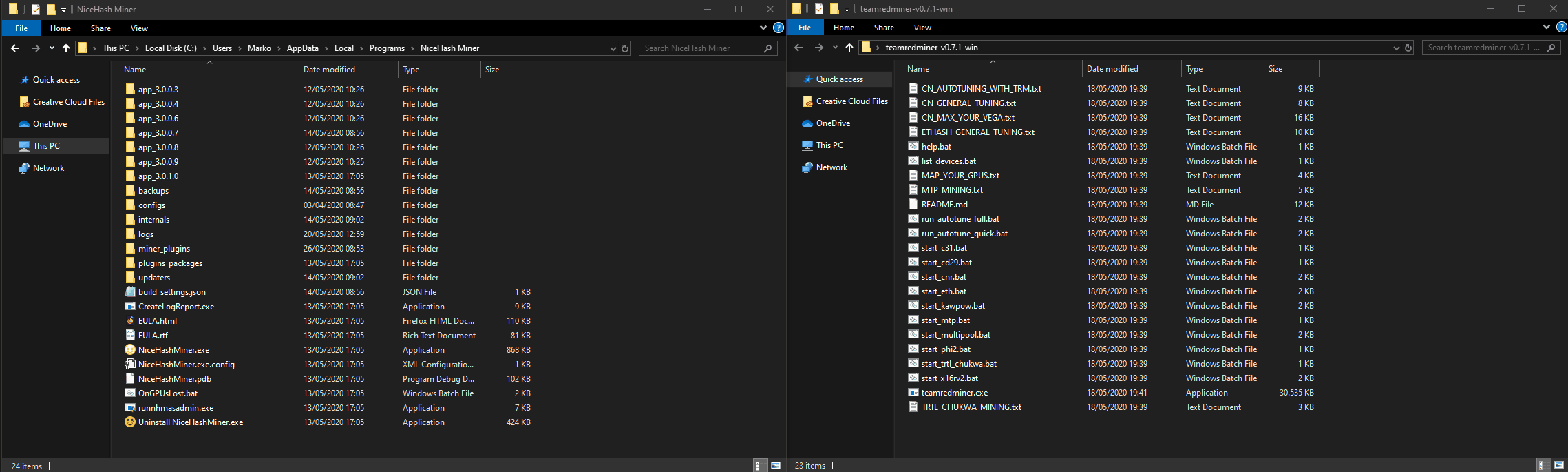Click This PC icon in teamredminer sidebar
1568x472 pixels.
[807, 145]
